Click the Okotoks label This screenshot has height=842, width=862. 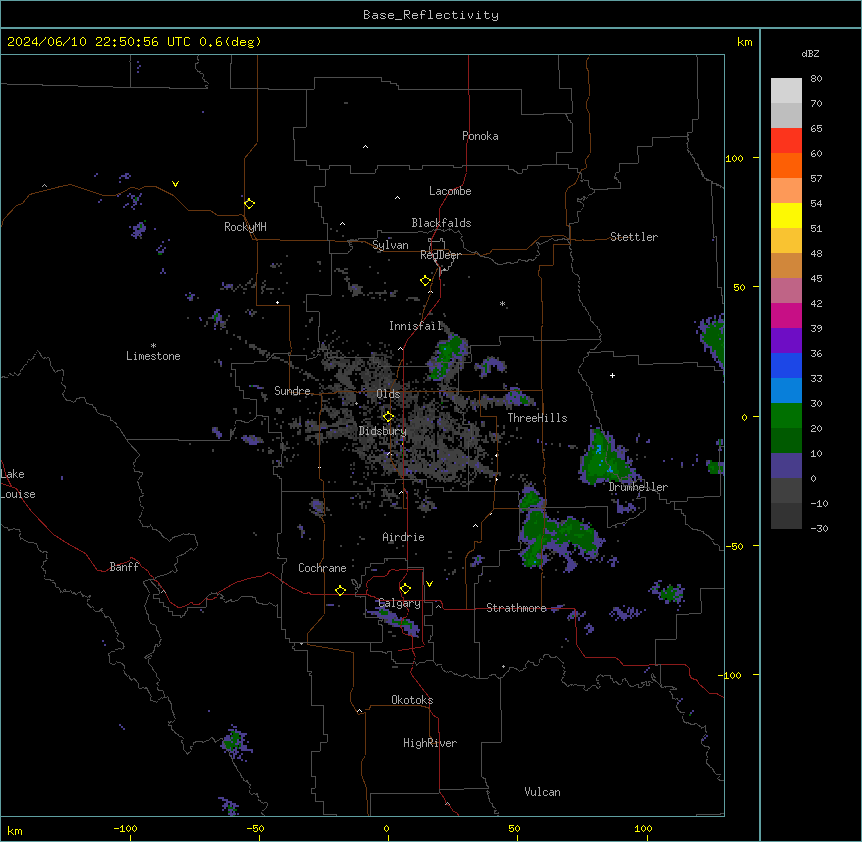tap(412, 700)
